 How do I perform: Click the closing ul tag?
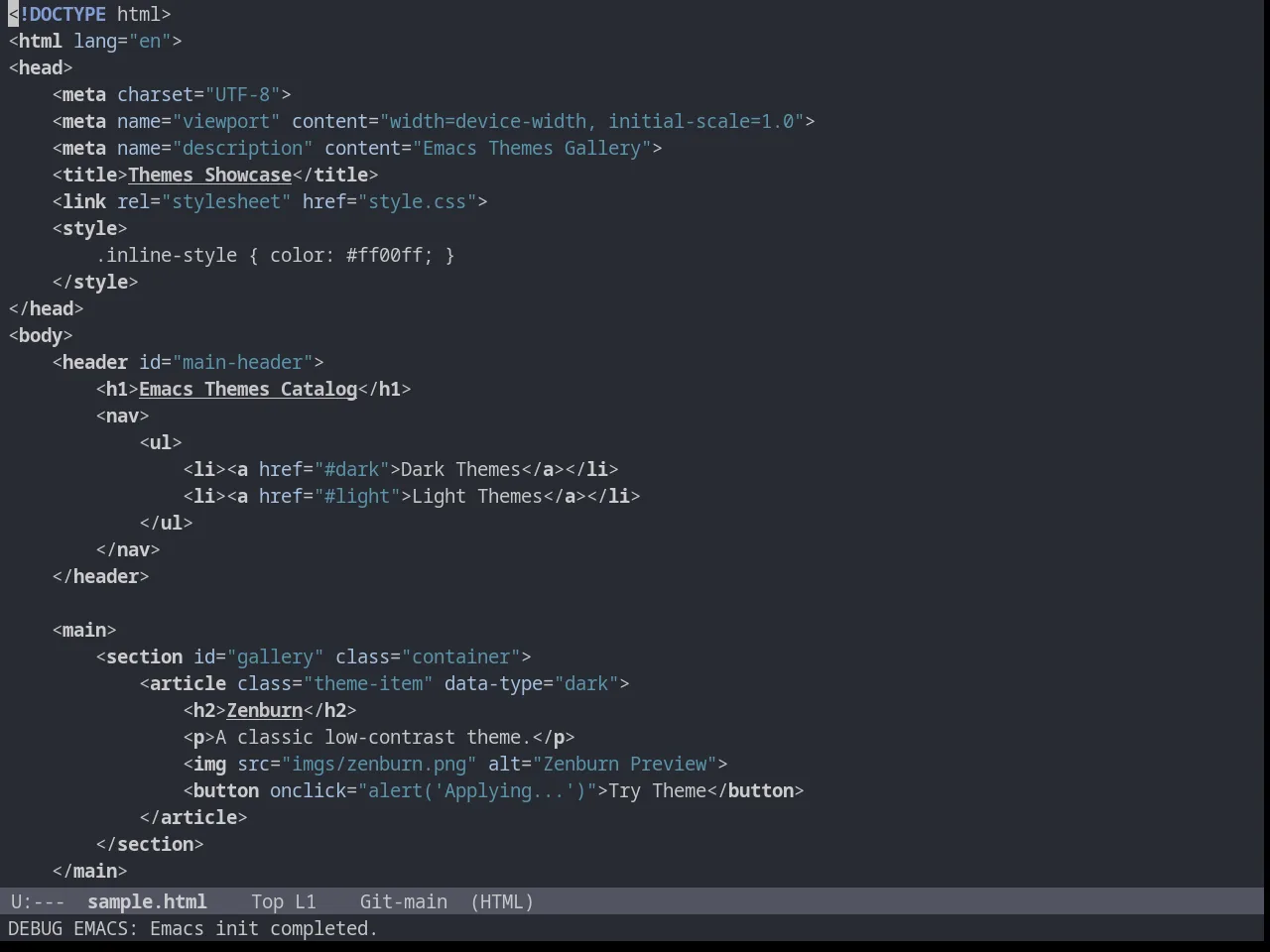(167, 523)
